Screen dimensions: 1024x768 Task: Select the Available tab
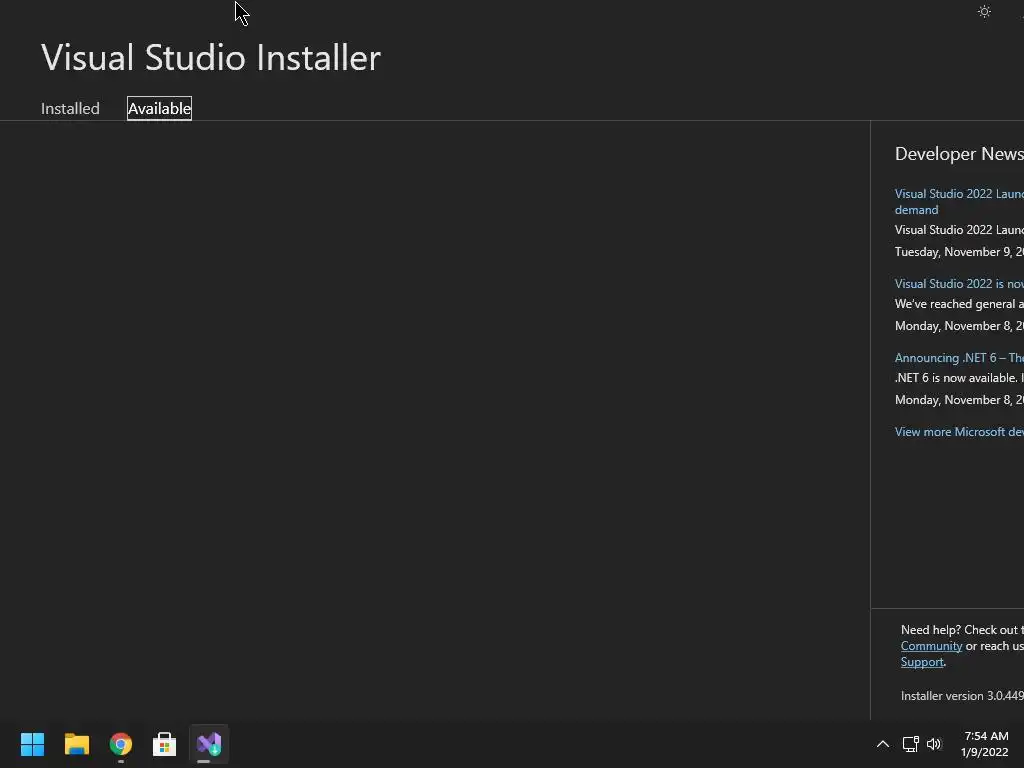[159, 108]
